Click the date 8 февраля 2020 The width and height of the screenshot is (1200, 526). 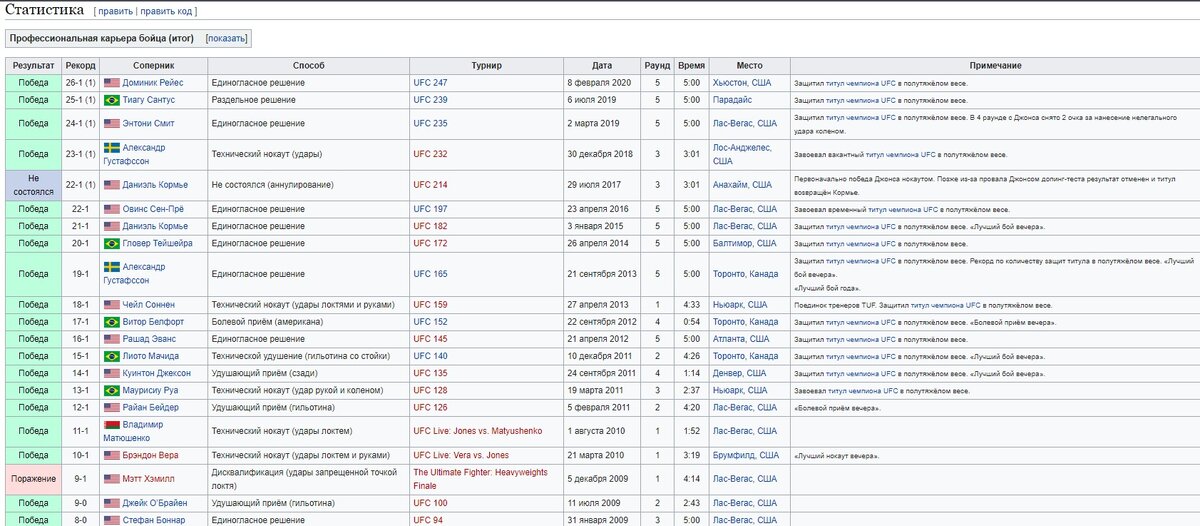[600, 83]
